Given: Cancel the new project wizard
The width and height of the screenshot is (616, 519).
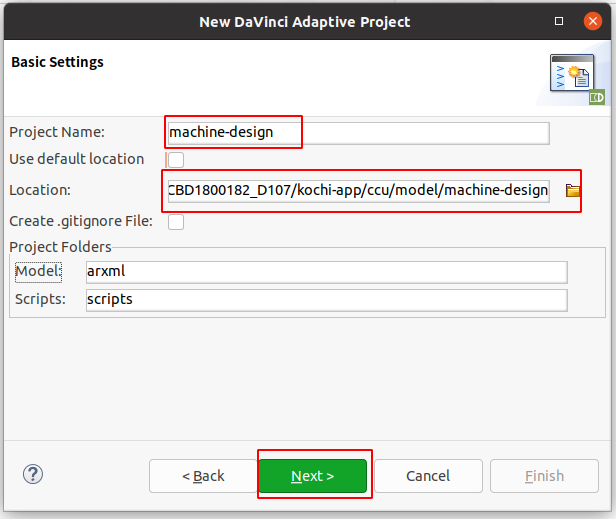Looking at the screenshot, I should pyautogui.click(x=428, y=476).
